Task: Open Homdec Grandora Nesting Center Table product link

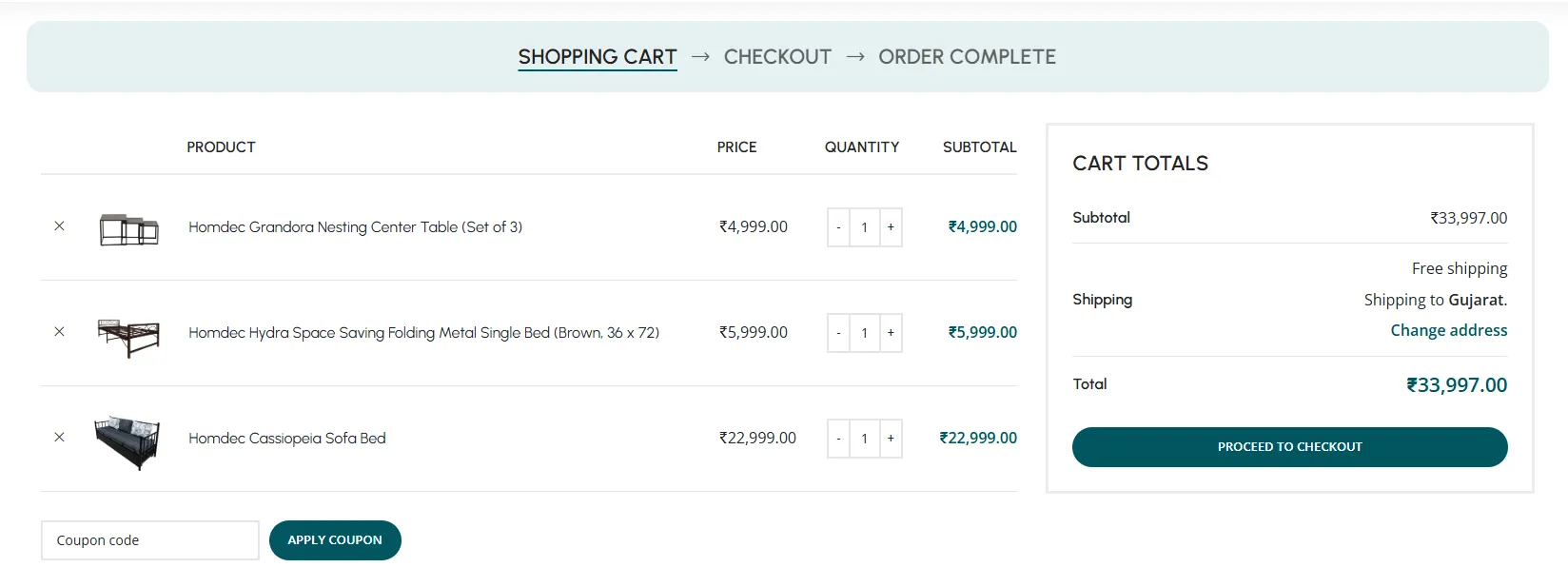Action: pos(355,226)
